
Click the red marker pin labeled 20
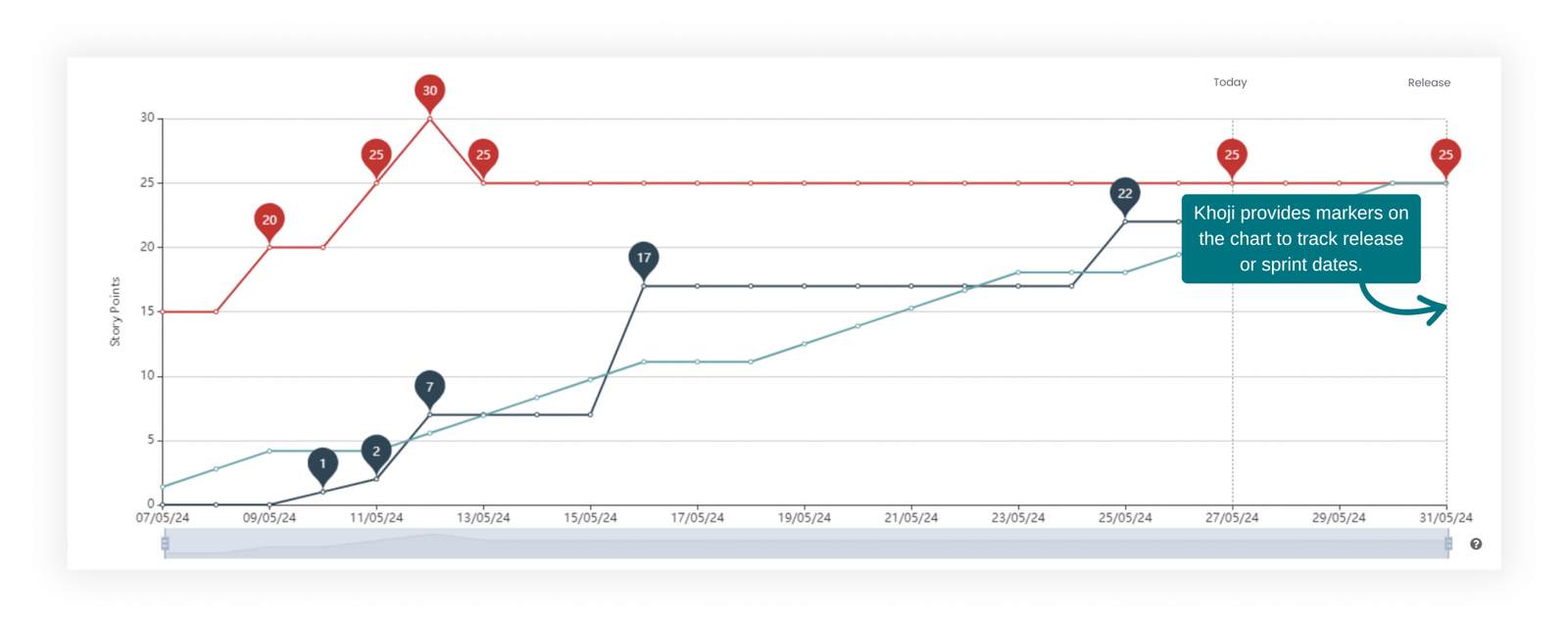pos(269,220)
